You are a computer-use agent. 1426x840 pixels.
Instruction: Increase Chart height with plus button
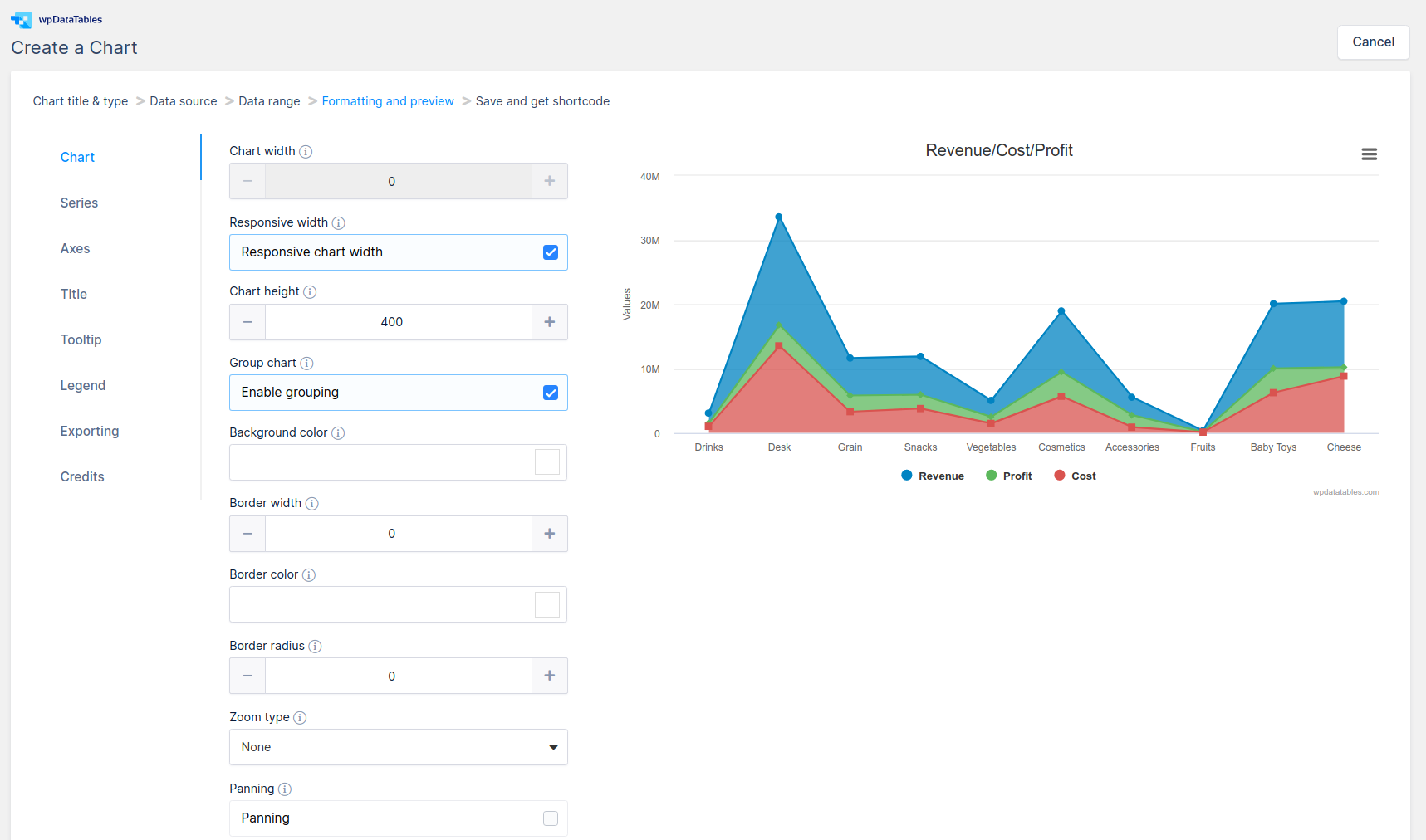pyautogui.click(x=550, y=322)
